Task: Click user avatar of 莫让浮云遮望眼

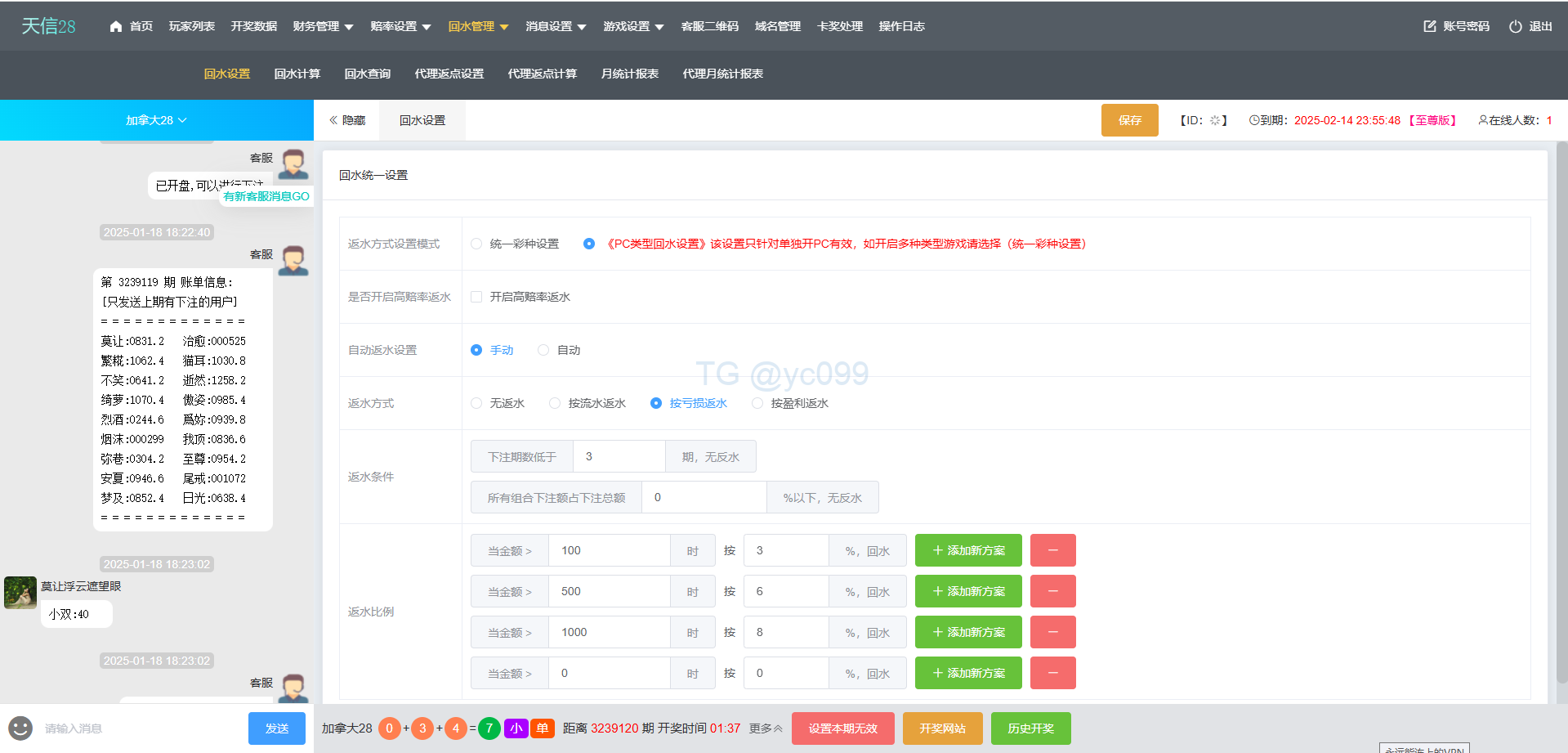Action: [20, 593]
